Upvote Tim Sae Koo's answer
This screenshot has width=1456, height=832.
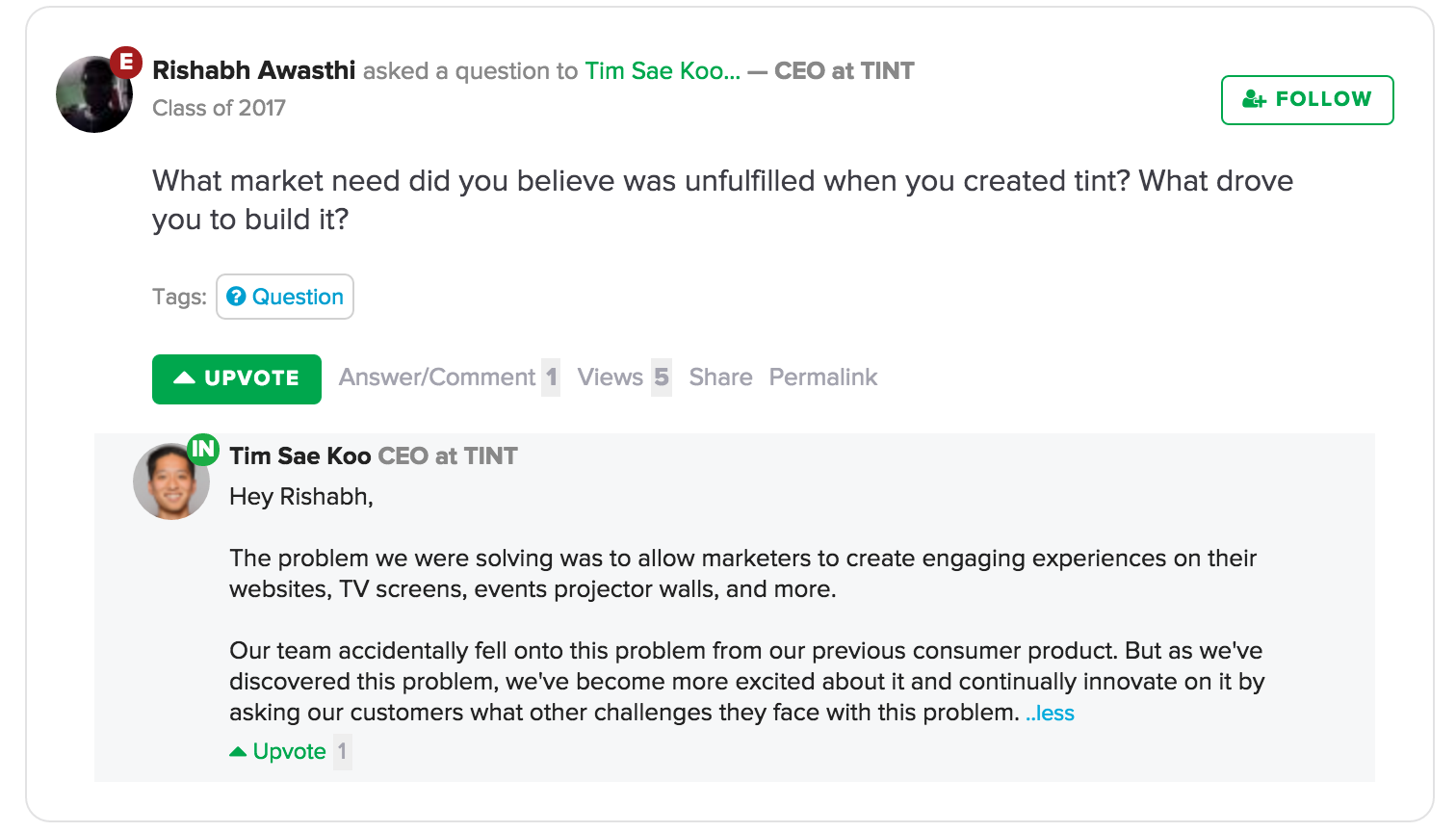(289, 751)
